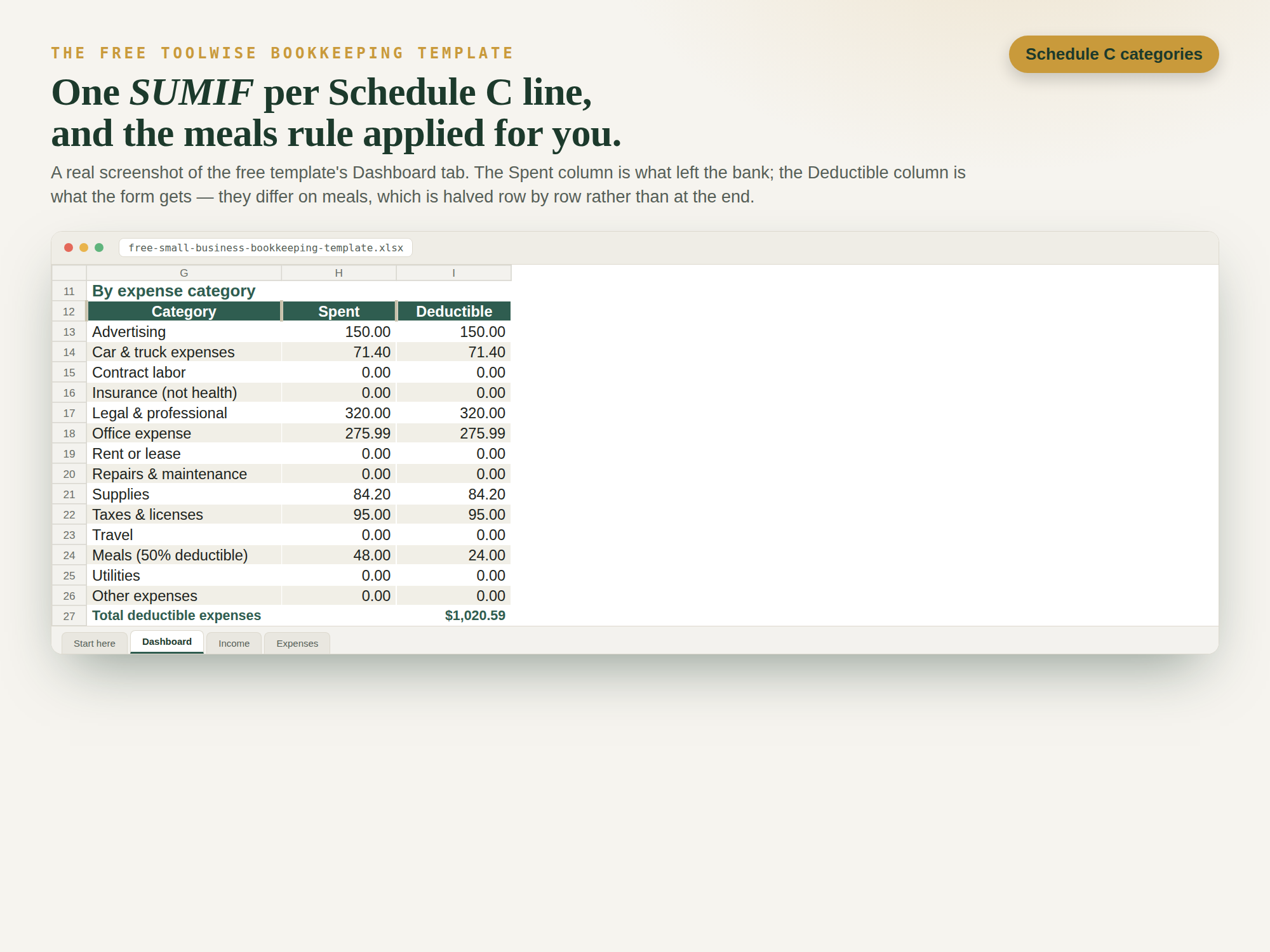
Task: Switch to the Income sheet tab
Action: pyautogui.click(x=234, y=643)
